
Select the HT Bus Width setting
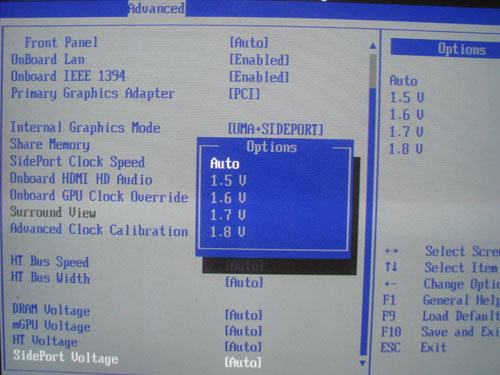tap(50, 278)
